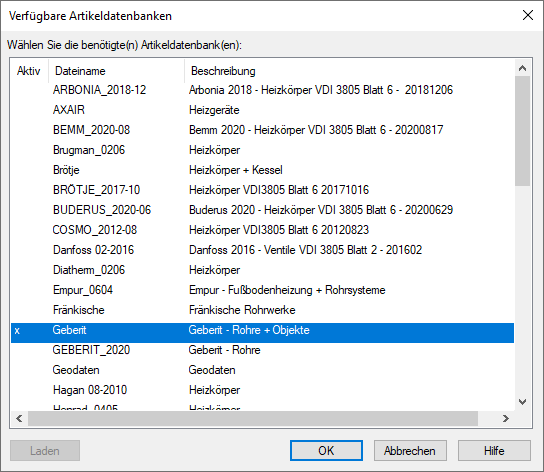The image size is (544, 472).
Task: Click 'Bemm 2020 - Heizkörper' description
Action: [x=316, y=130]
